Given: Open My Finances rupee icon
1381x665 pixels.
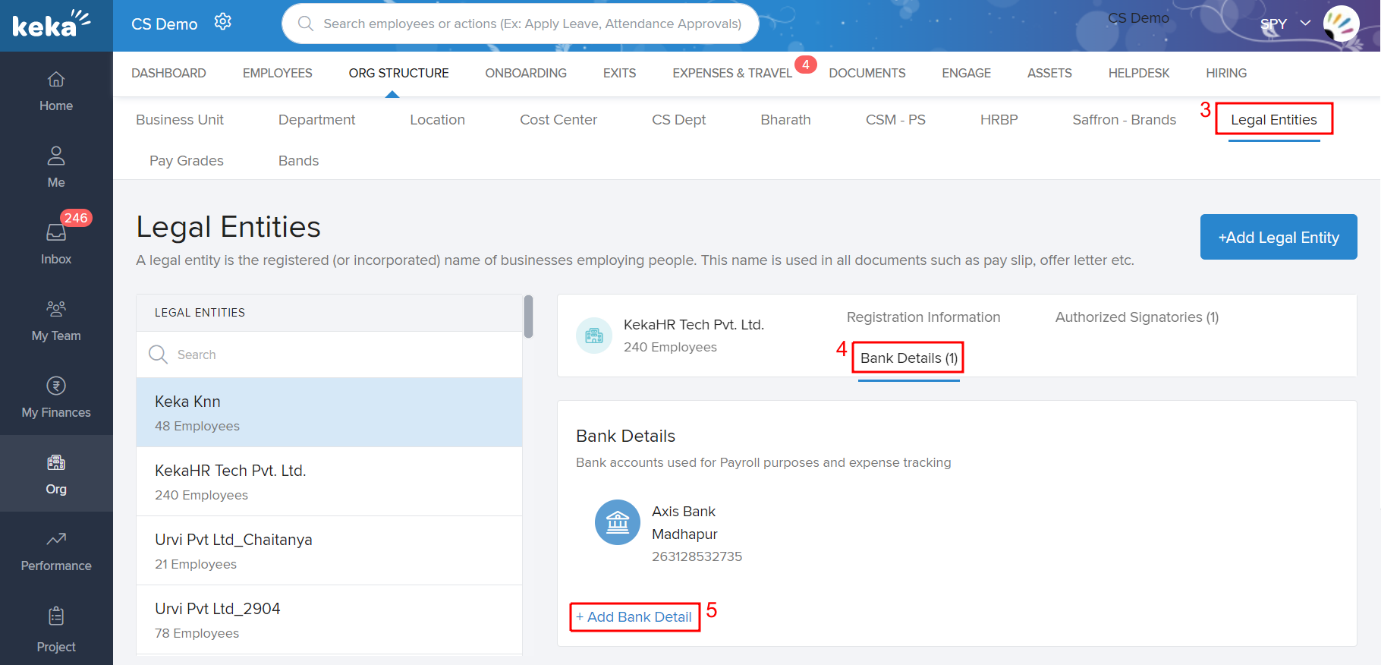Looking at the screenshot, I should (x=56, y=386).
